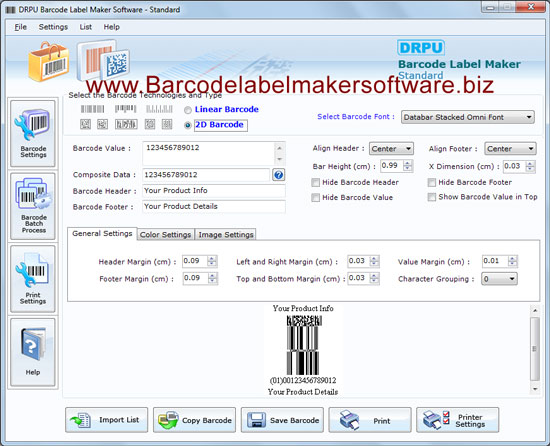550x446 pixels.
Task: Click the X Dimension value field
Action: click(515, 166)
